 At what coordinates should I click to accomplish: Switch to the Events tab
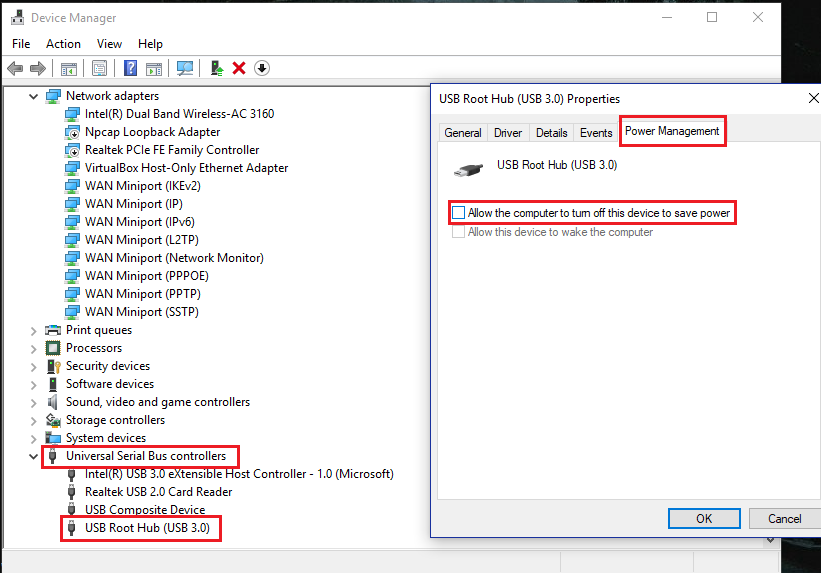[596, 133]
